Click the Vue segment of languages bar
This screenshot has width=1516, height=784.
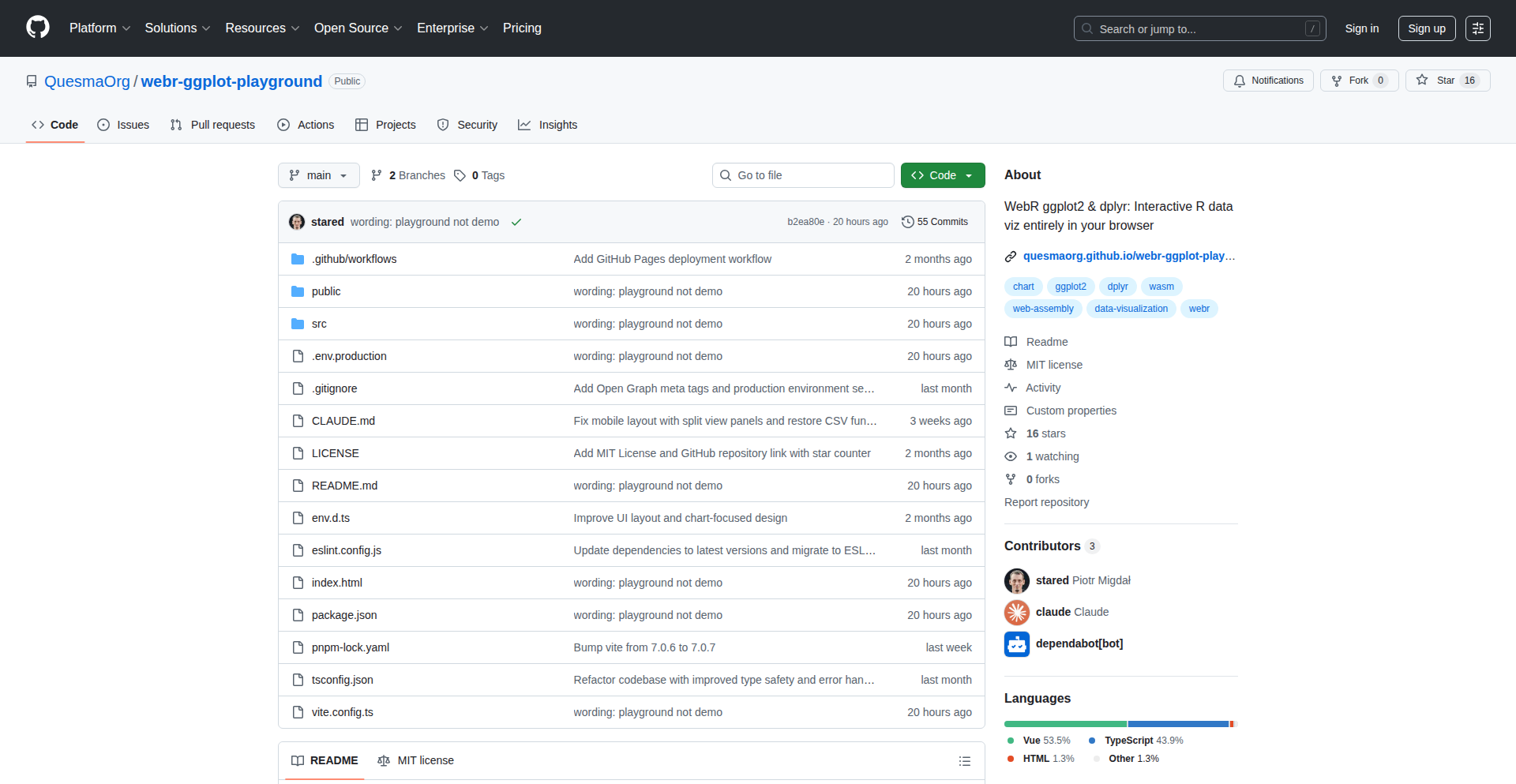click(1065, 724)
